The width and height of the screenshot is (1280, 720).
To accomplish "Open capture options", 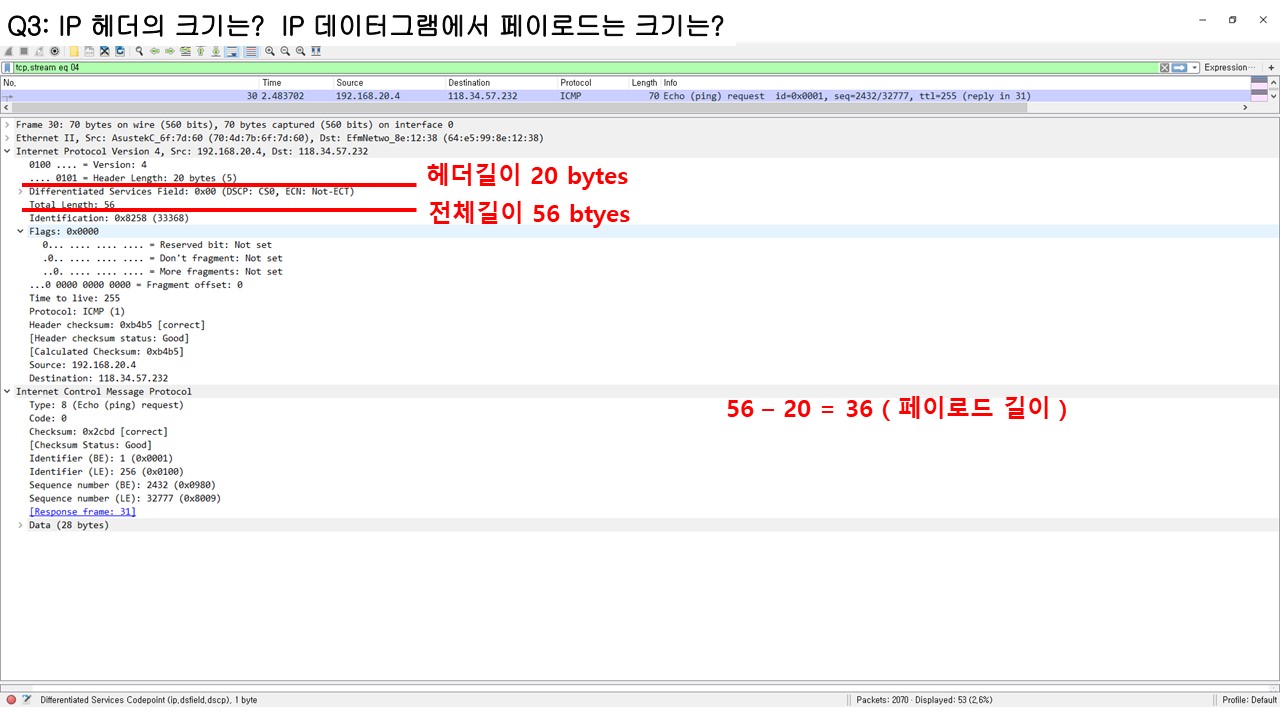I will point(54,51).
